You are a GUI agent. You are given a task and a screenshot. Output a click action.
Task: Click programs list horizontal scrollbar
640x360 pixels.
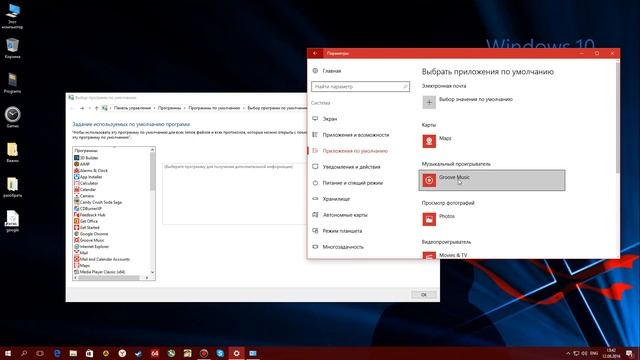click(x=109, y=278)
